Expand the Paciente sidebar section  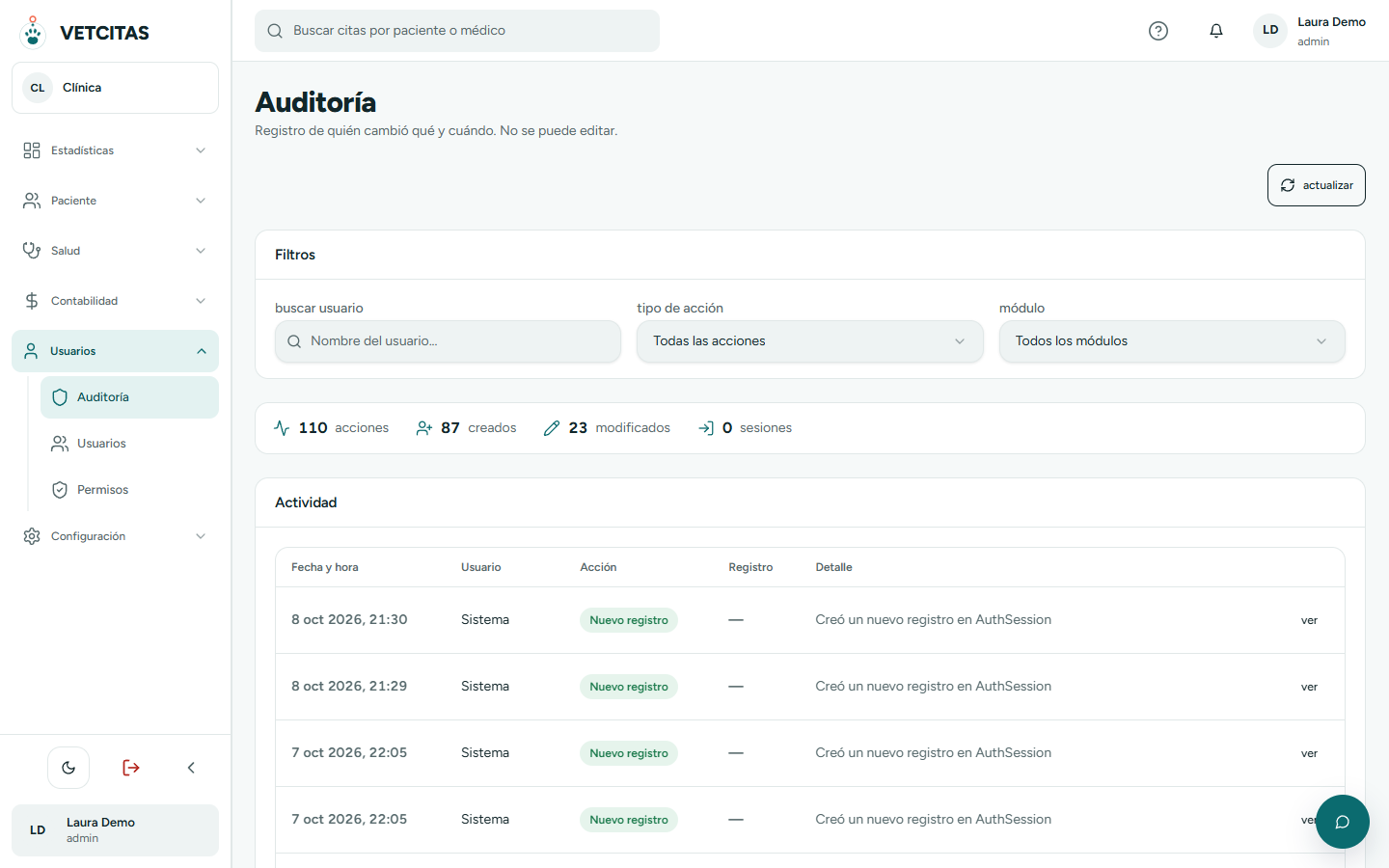coord(115,201)
